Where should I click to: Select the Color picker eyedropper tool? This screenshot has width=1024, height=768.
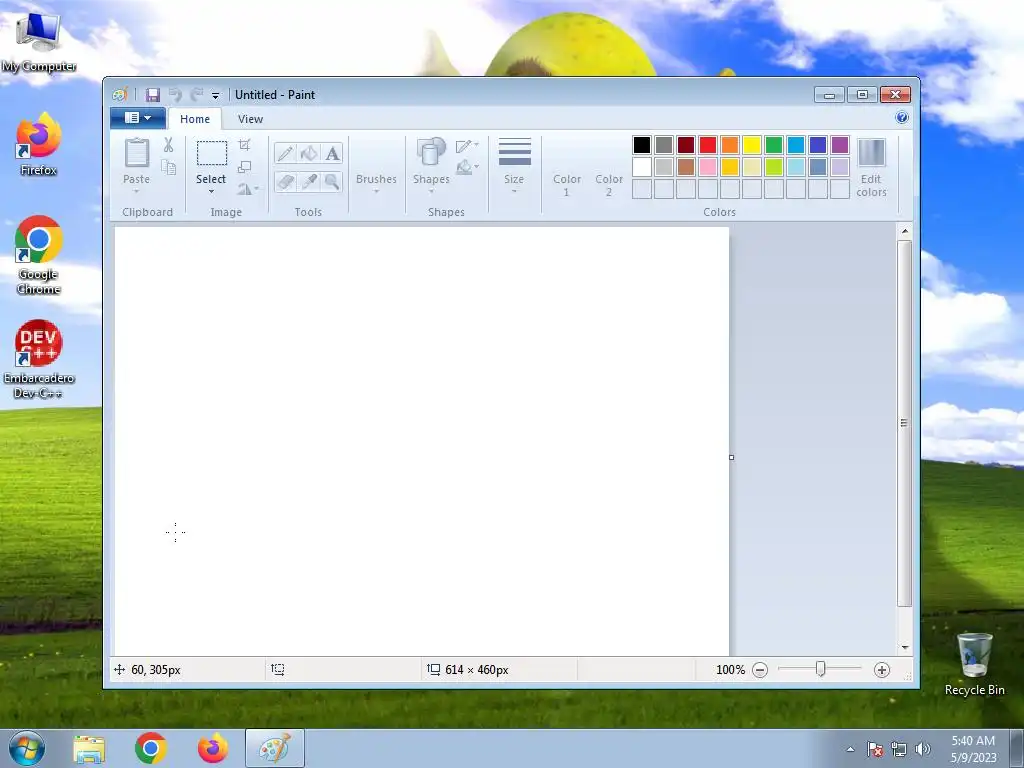pyautogui.click(x=309, y=181)
